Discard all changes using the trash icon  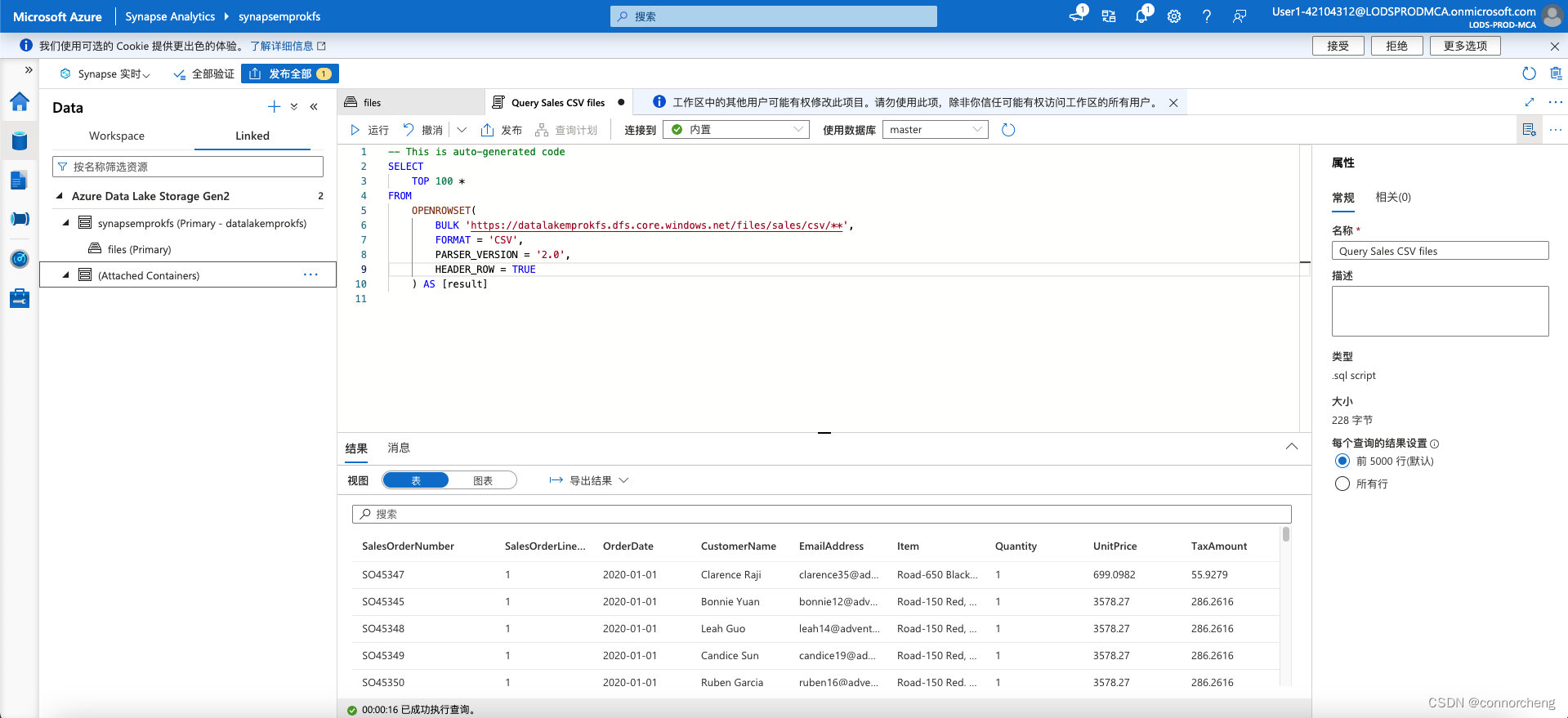[x=1556, y=74]
